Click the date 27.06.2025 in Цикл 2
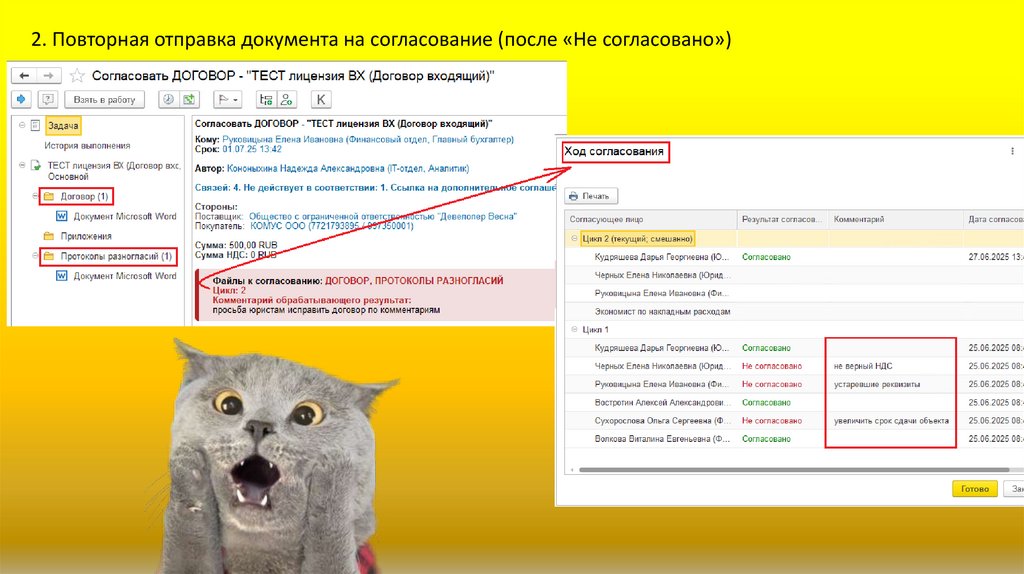The width and height of the screenshot is (1024, 574). pyautogui.click(x=996, y=257)
